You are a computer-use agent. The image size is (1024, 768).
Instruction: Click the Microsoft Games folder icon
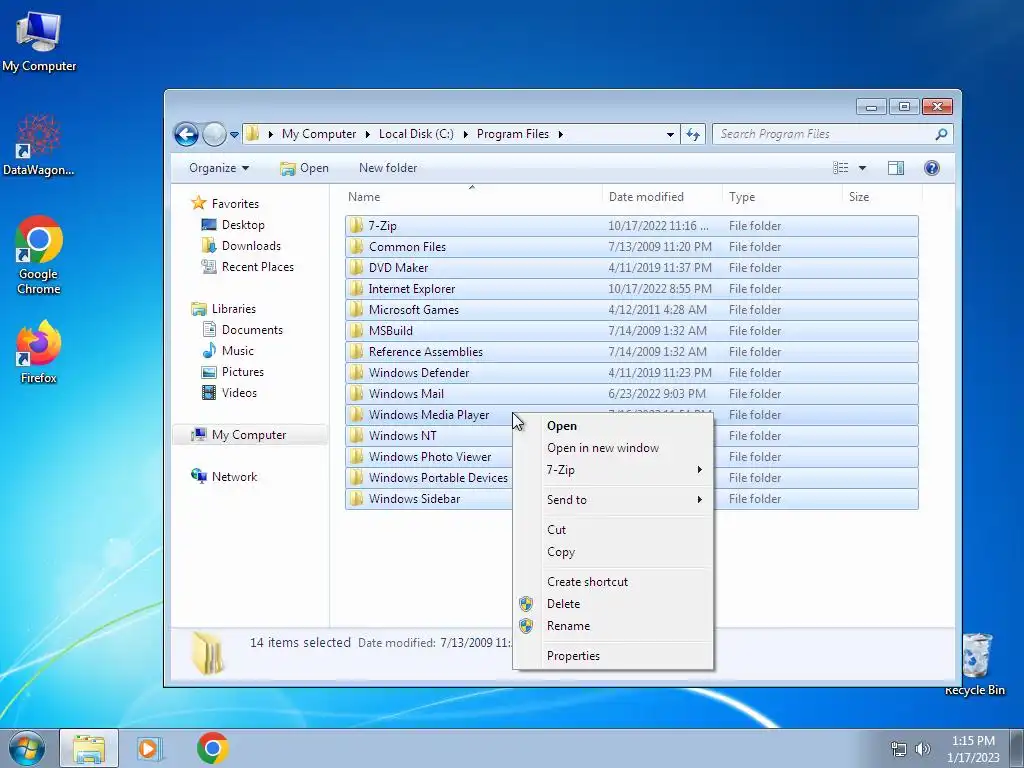coord(356,310)
